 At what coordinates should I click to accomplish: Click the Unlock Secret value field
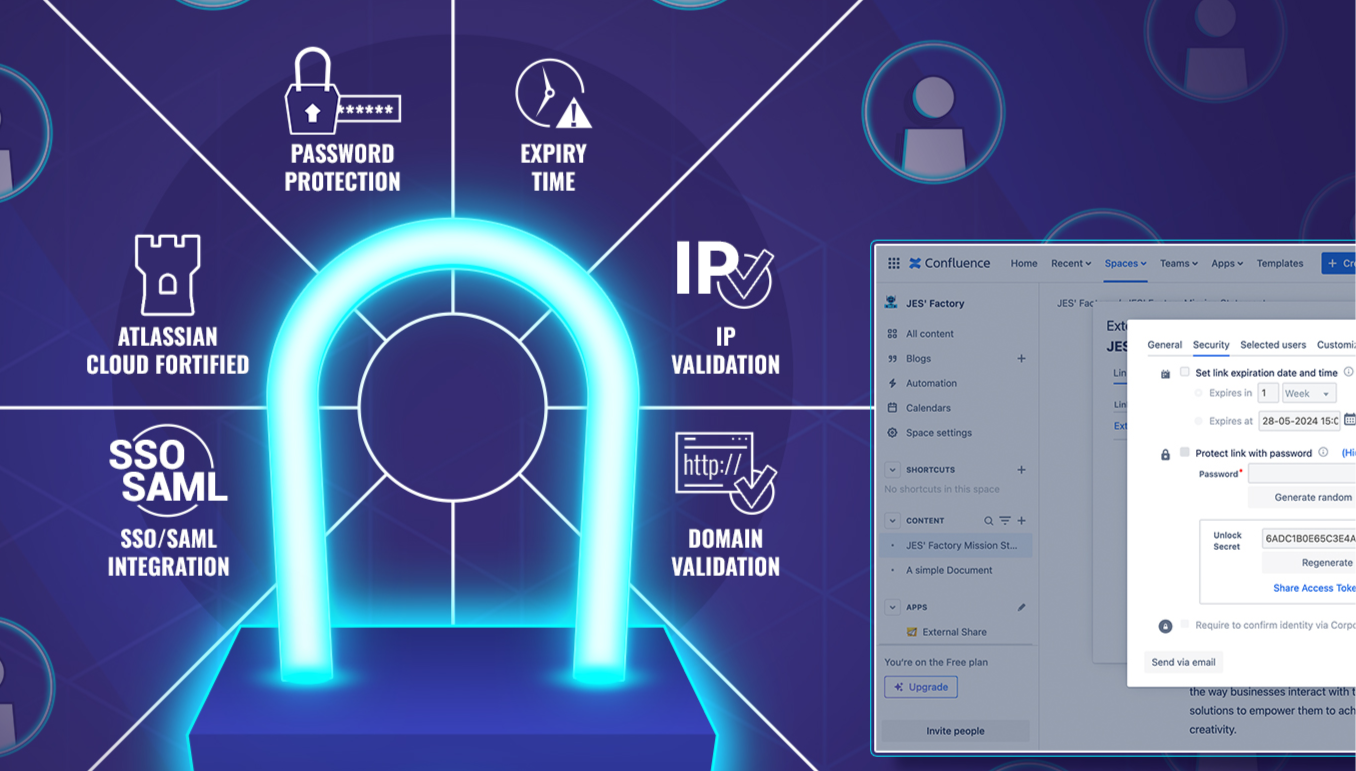(1309, 538)
